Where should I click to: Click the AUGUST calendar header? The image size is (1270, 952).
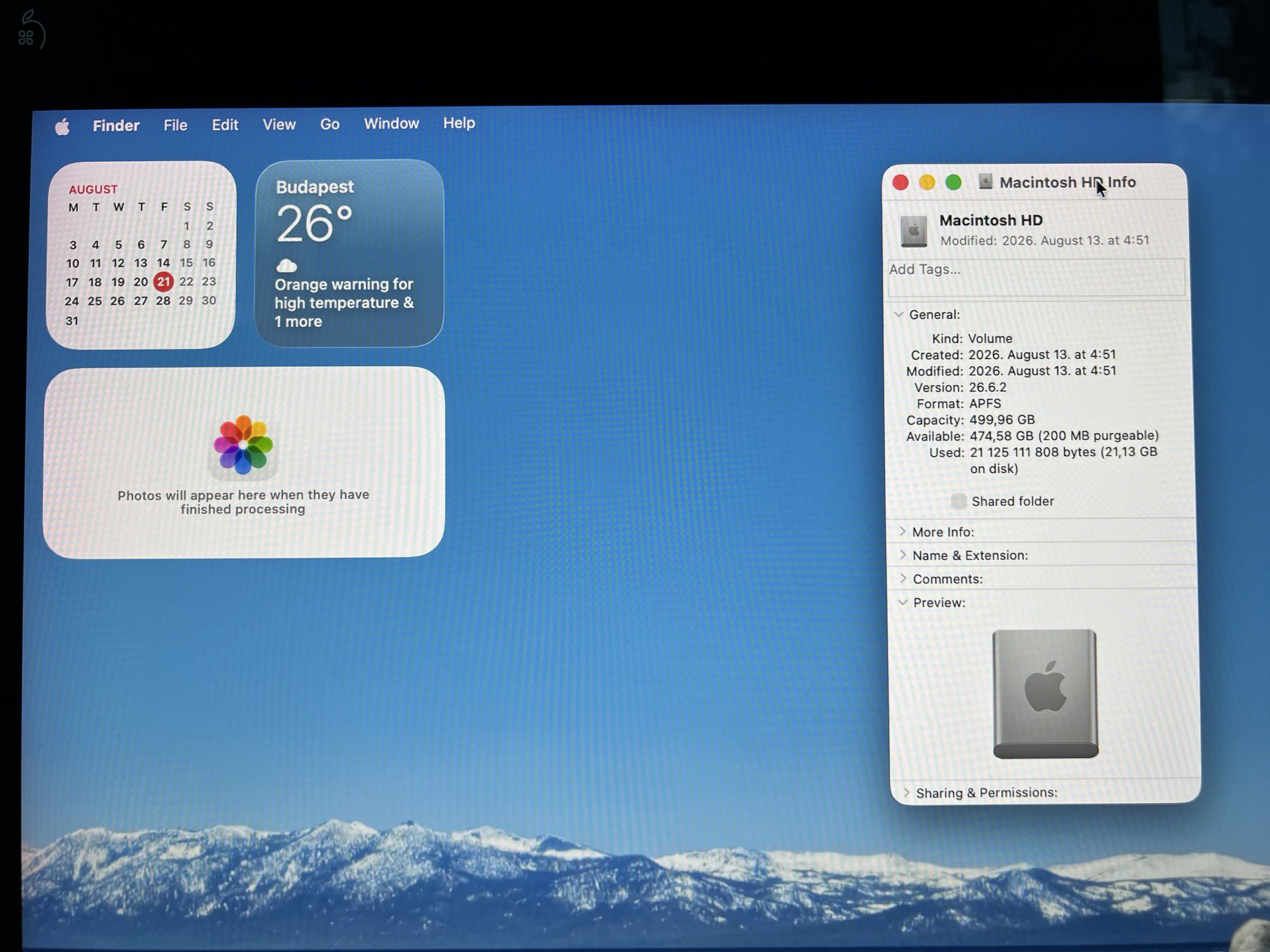tap(93, 189)
